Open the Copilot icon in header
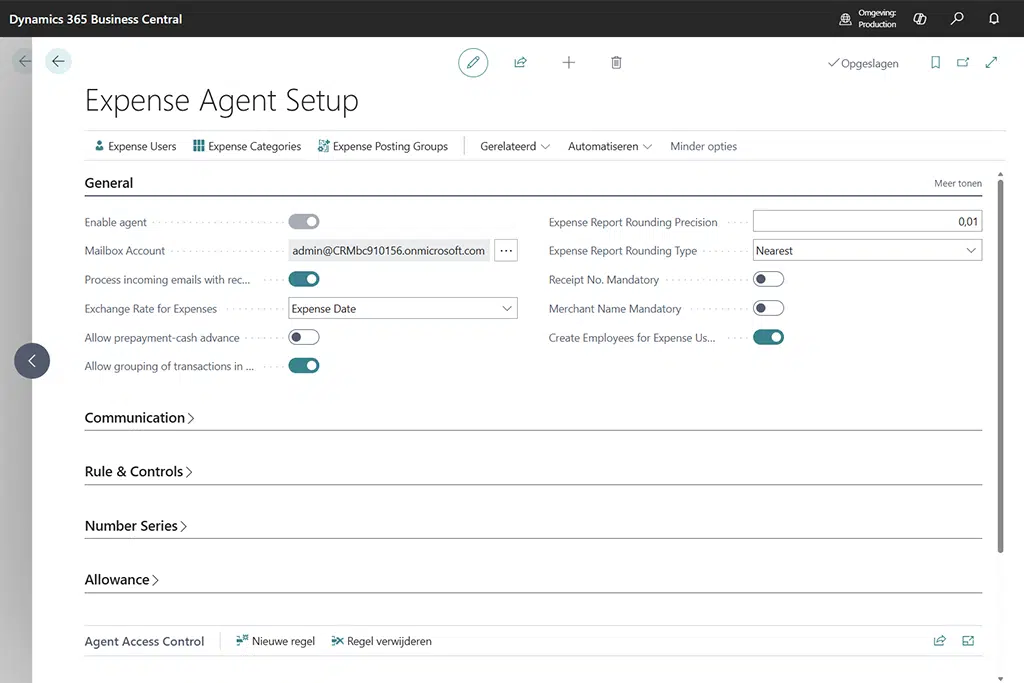The image size is (1024, 683). tap(920, 19)
